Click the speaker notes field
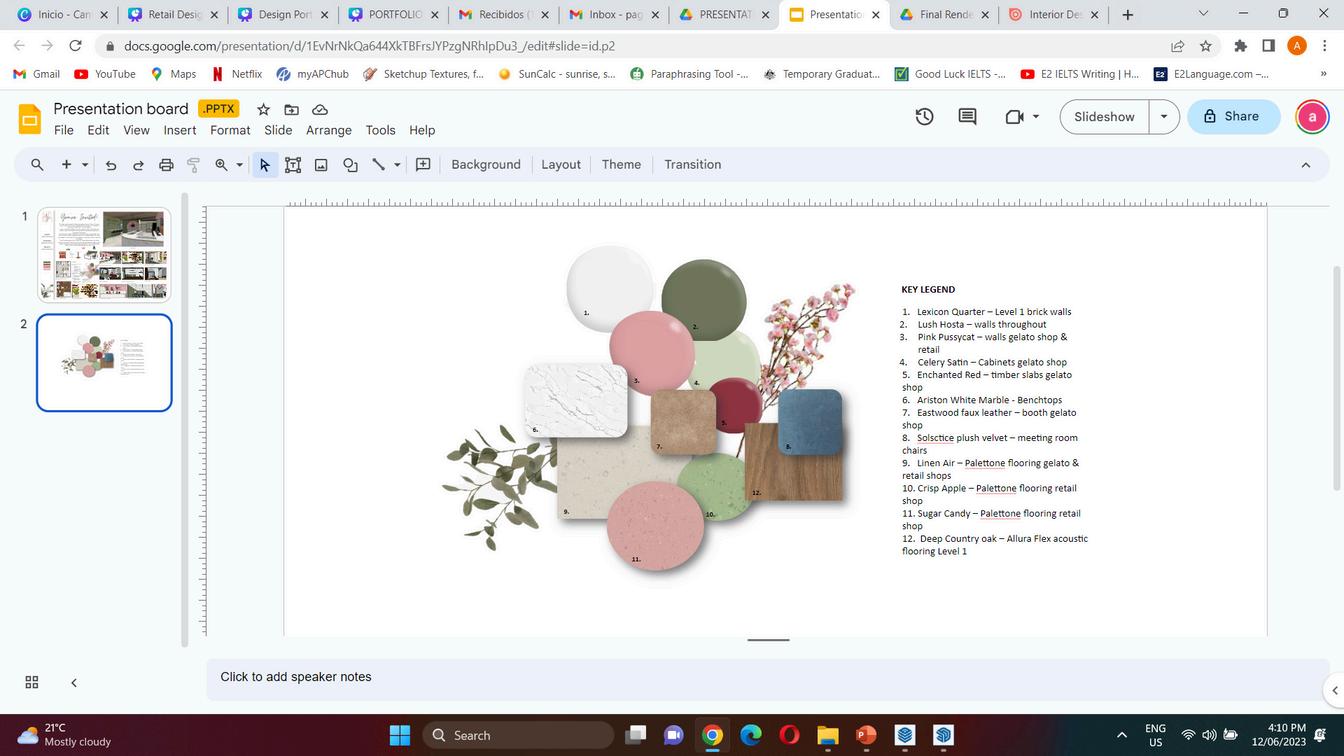Image resolution: width=1344 pixels, height=756 pixels. (x=766, y=677)
